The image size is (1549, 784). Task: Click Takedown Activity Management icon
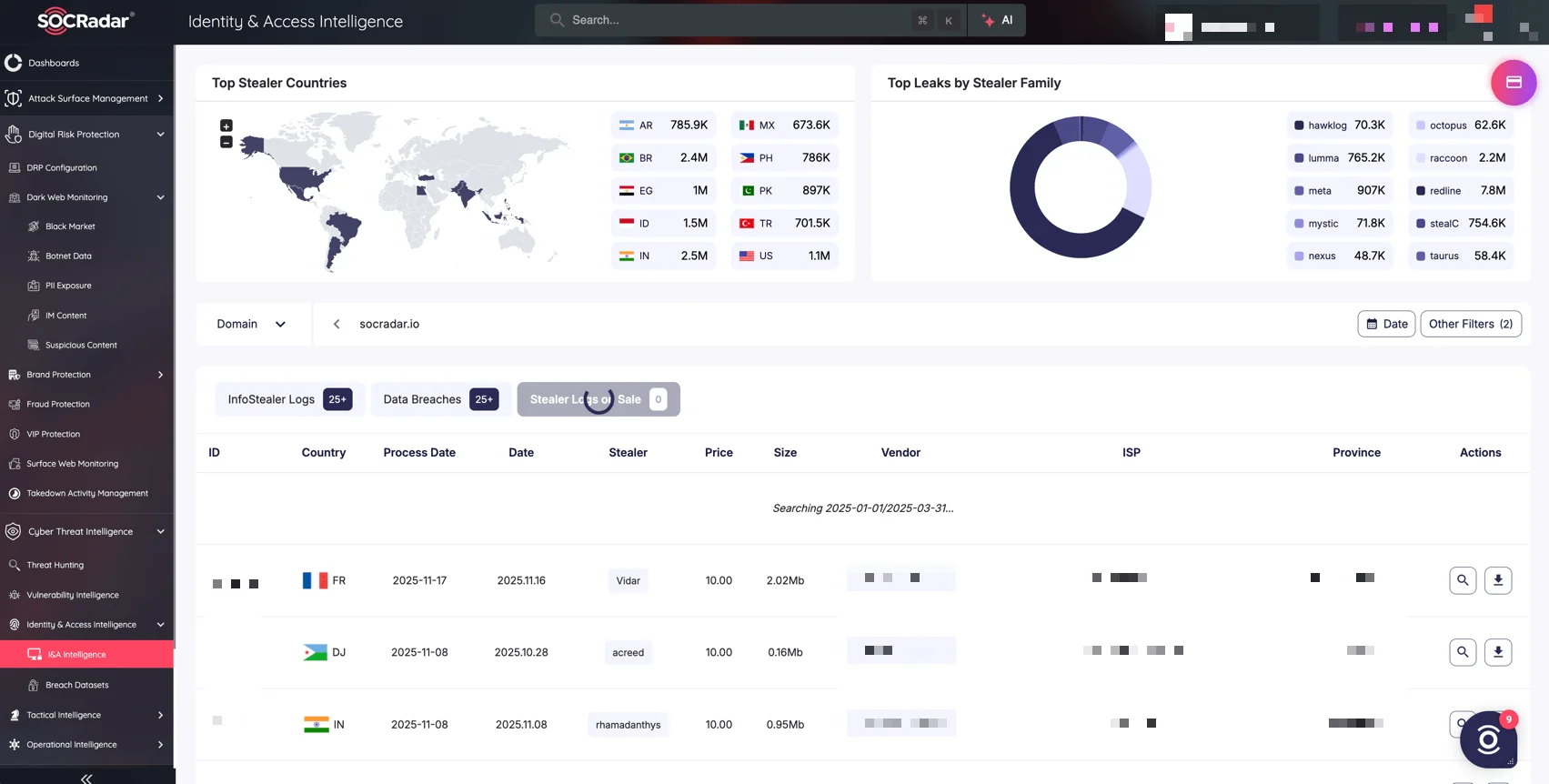[14, 493]
